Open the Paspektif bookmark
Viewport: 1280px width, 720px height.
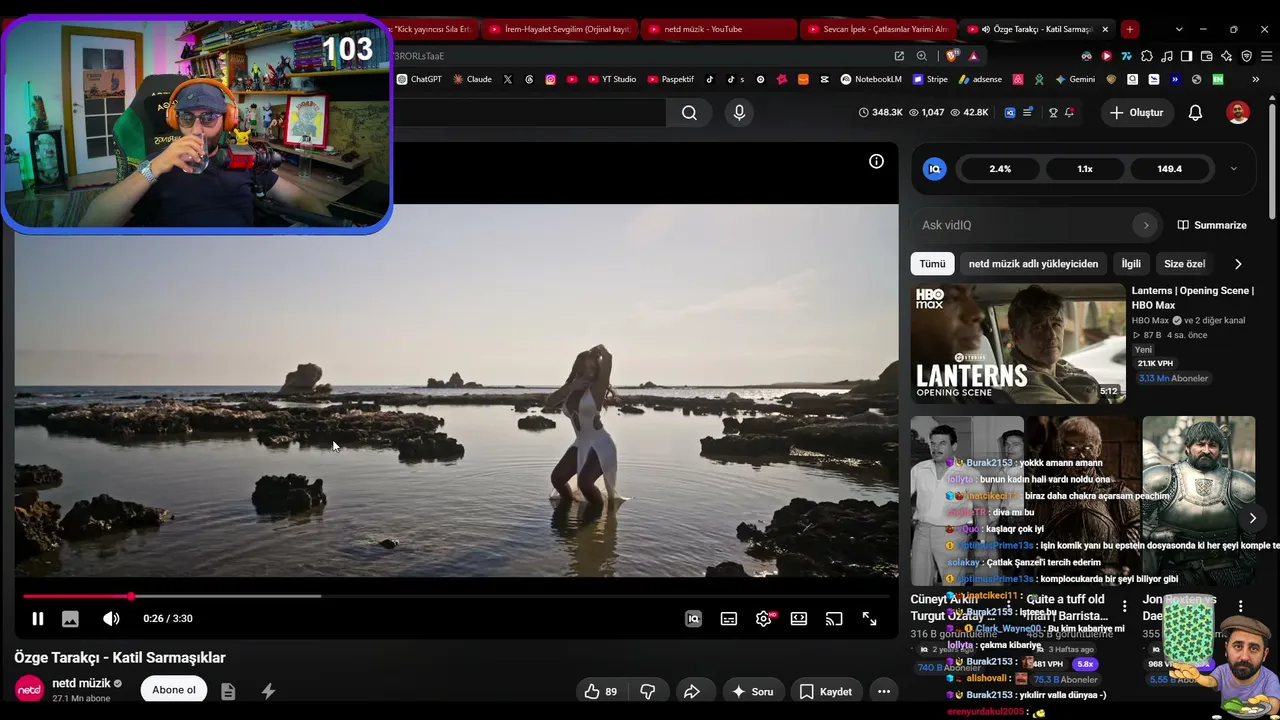(x=671, y=79)
